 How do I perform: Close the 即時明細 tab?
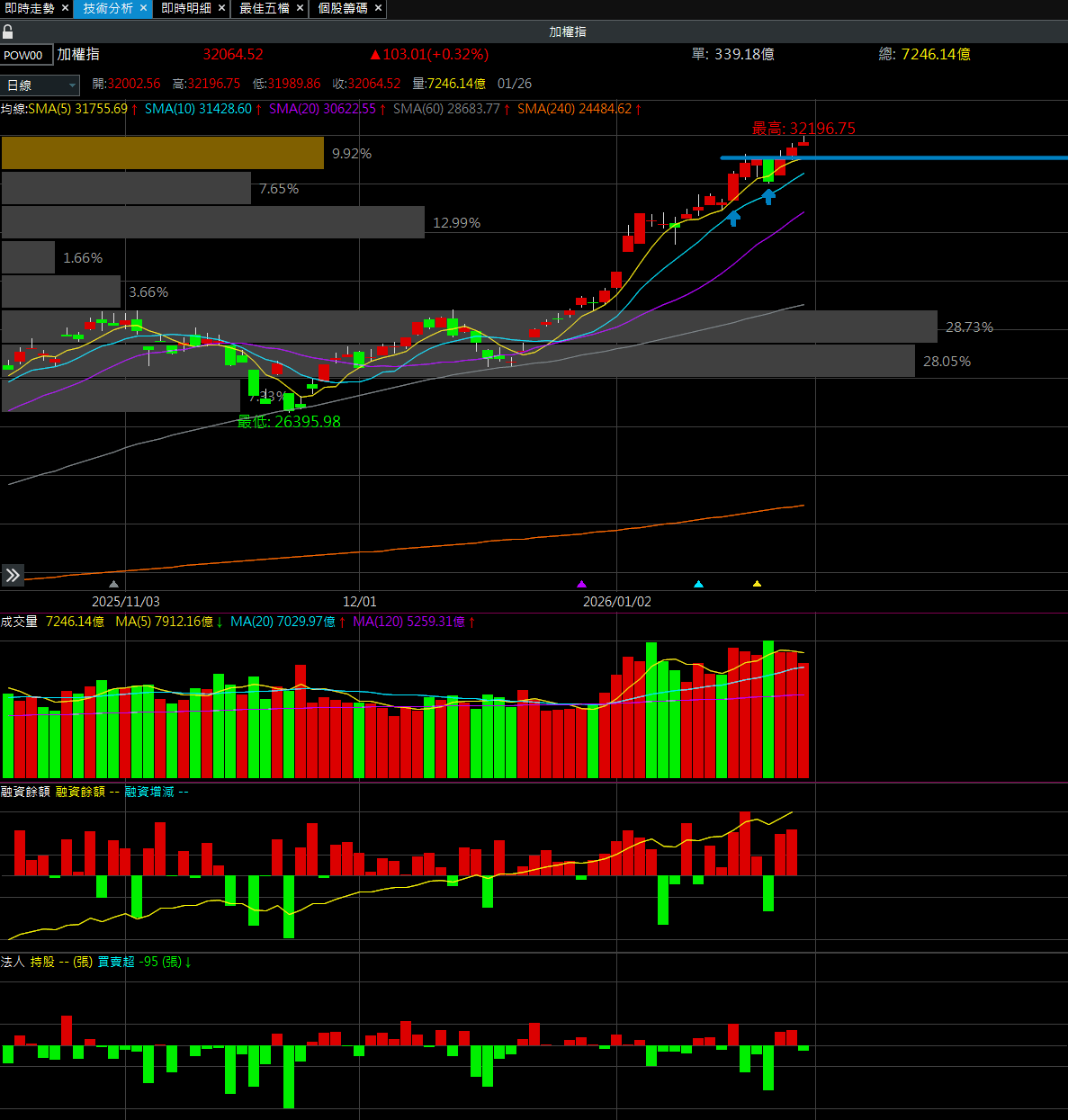pos(221,8)
